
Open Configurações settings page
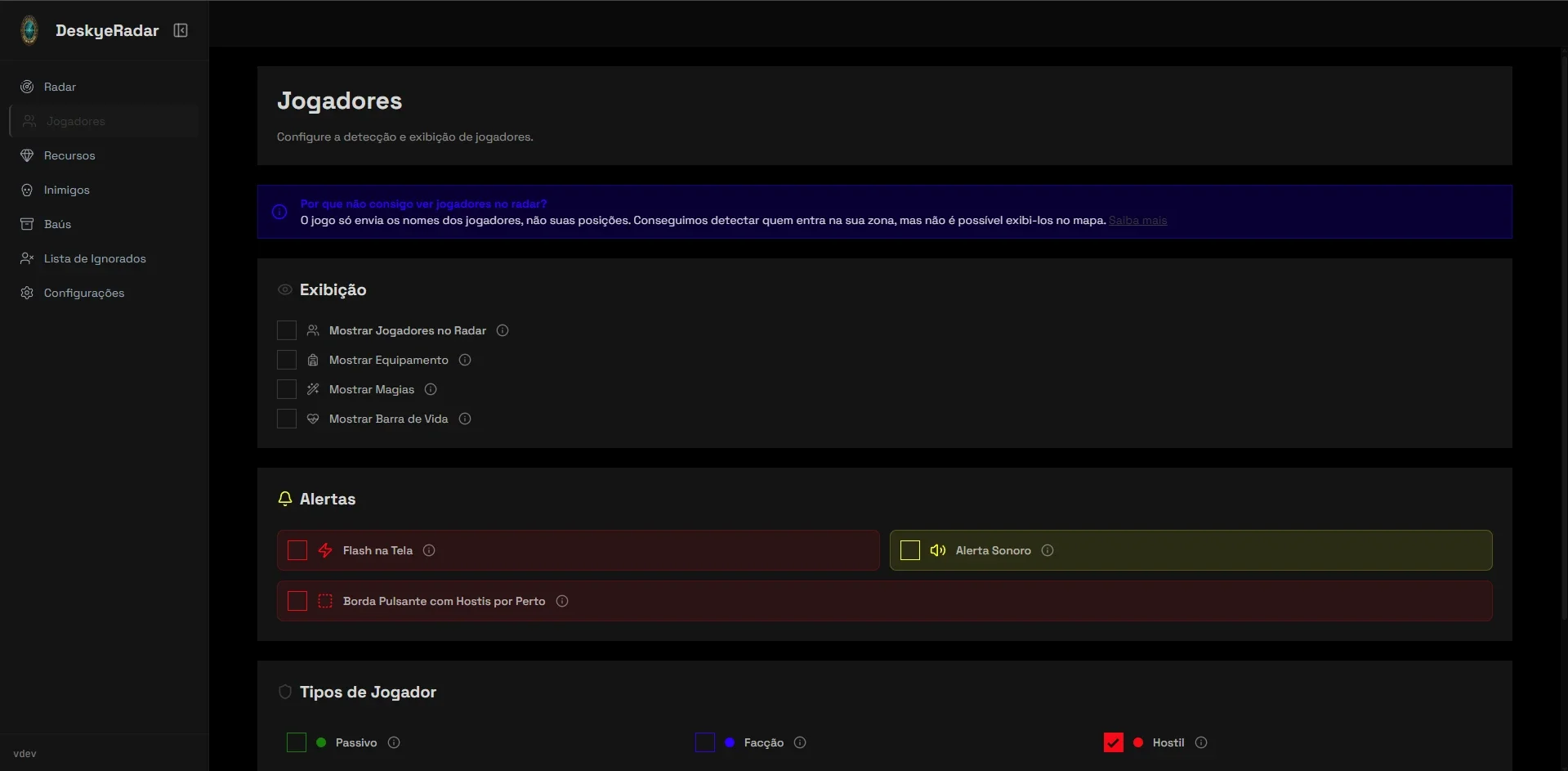coord(104,293)
